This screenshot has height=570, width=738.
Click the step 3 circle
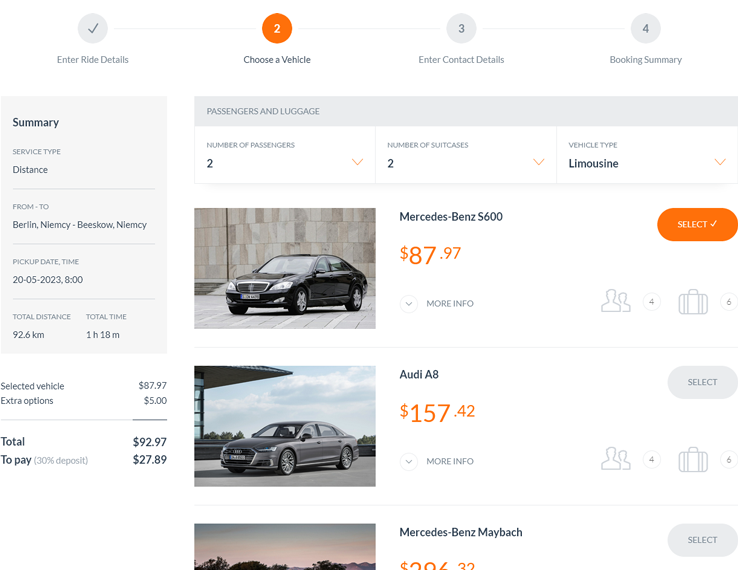point(461,28)
